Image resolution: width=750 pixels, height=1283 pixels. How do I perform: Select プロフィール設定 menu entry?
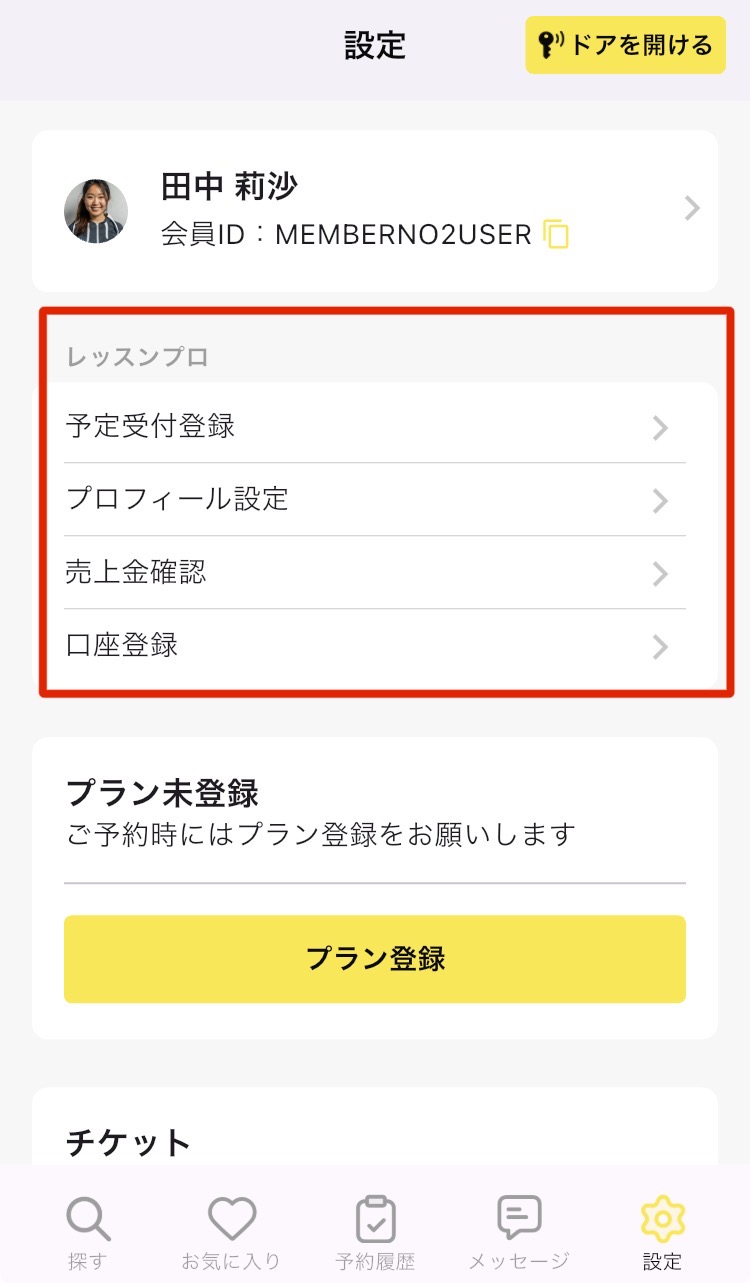178,499
